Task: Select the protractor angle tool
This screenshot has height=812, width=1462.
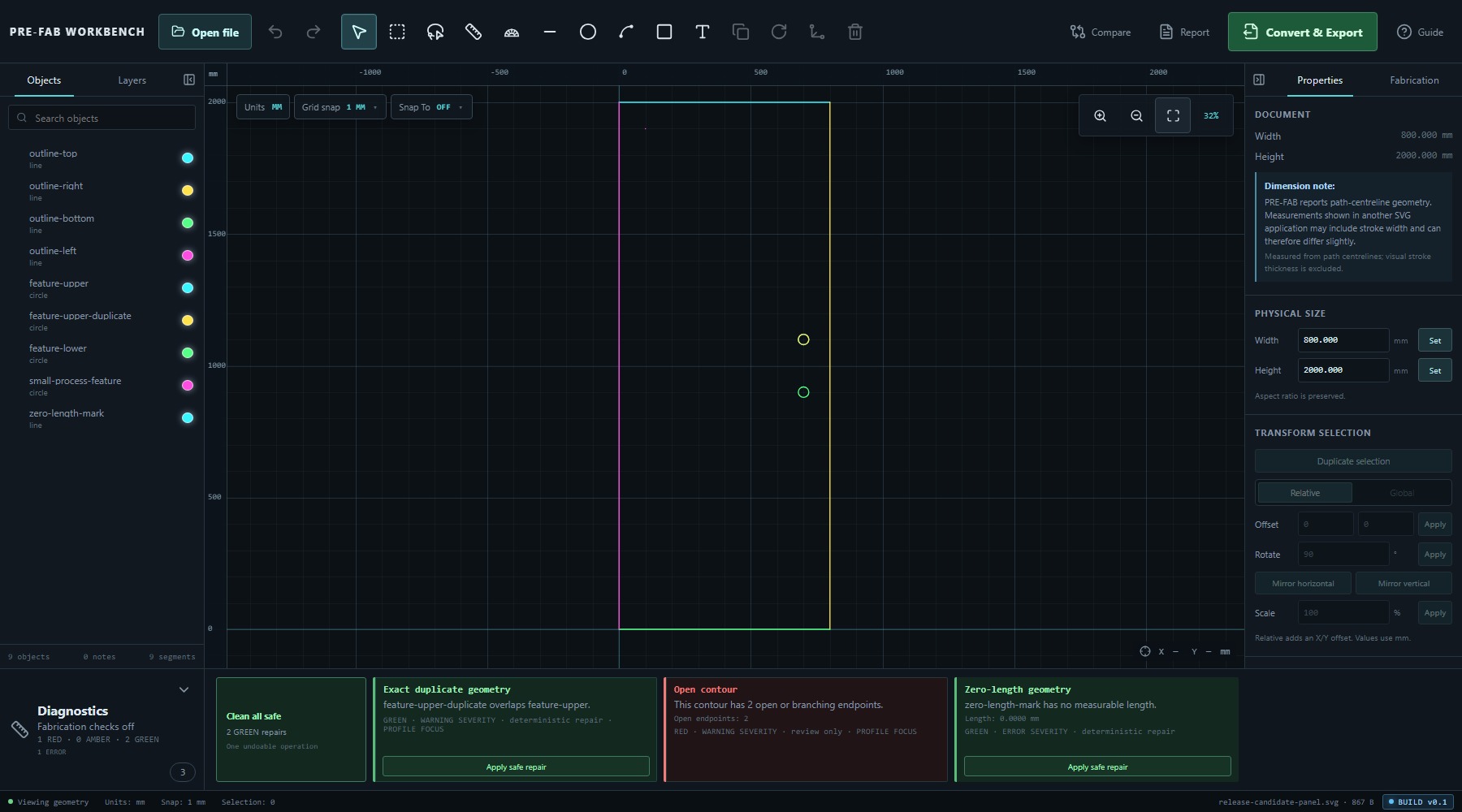Action: coord(512,32)
